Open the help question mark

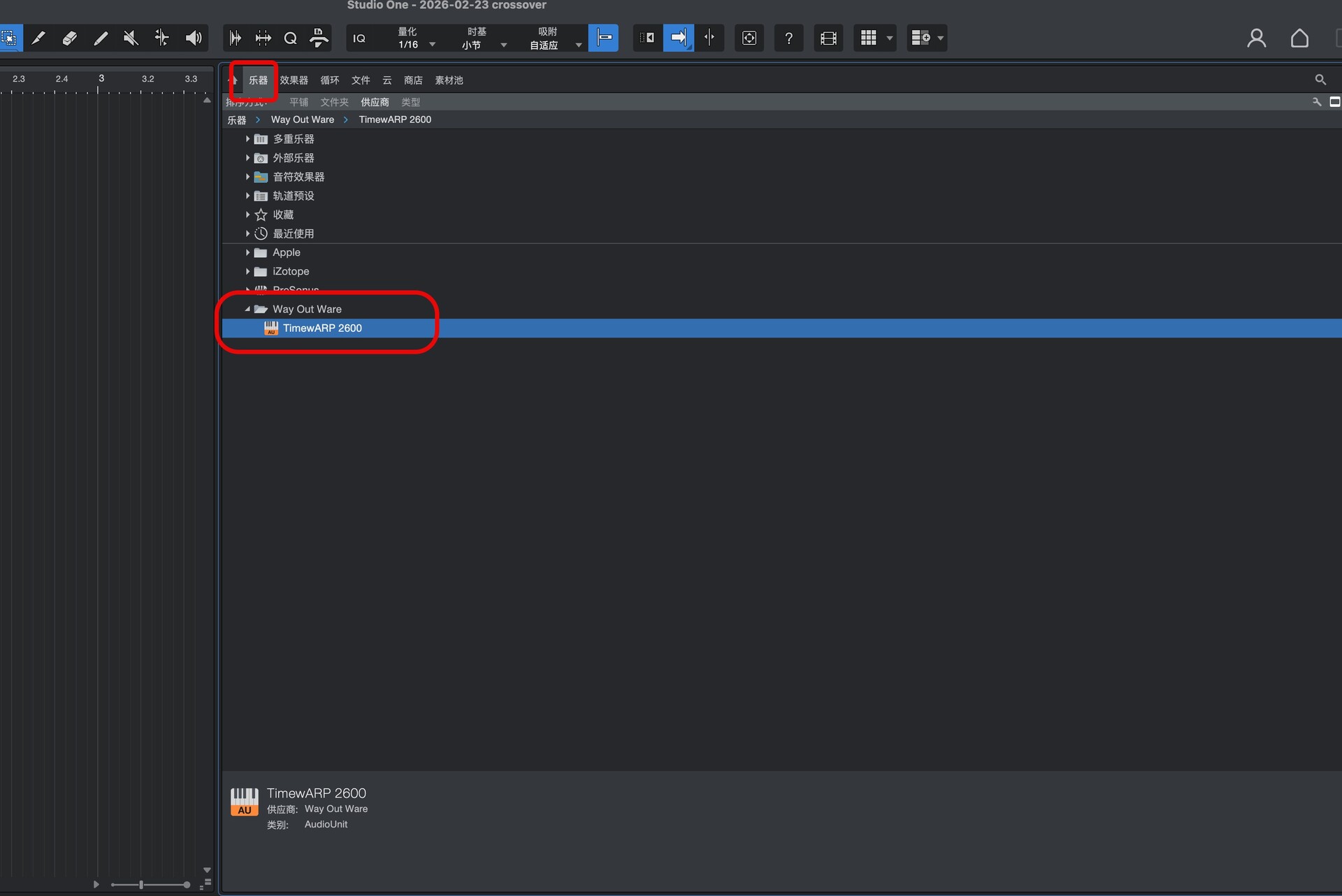pos(788,38)
